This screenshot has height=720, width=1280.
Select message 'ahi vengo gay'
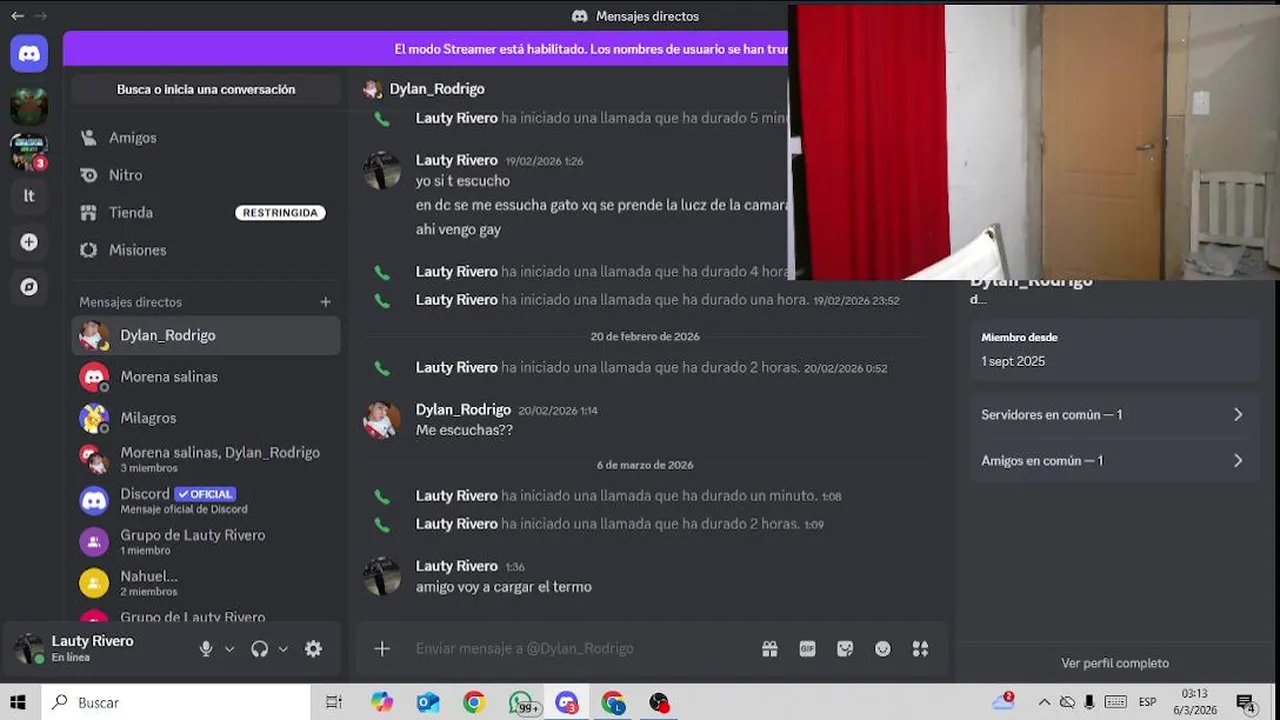click(458, 229)
